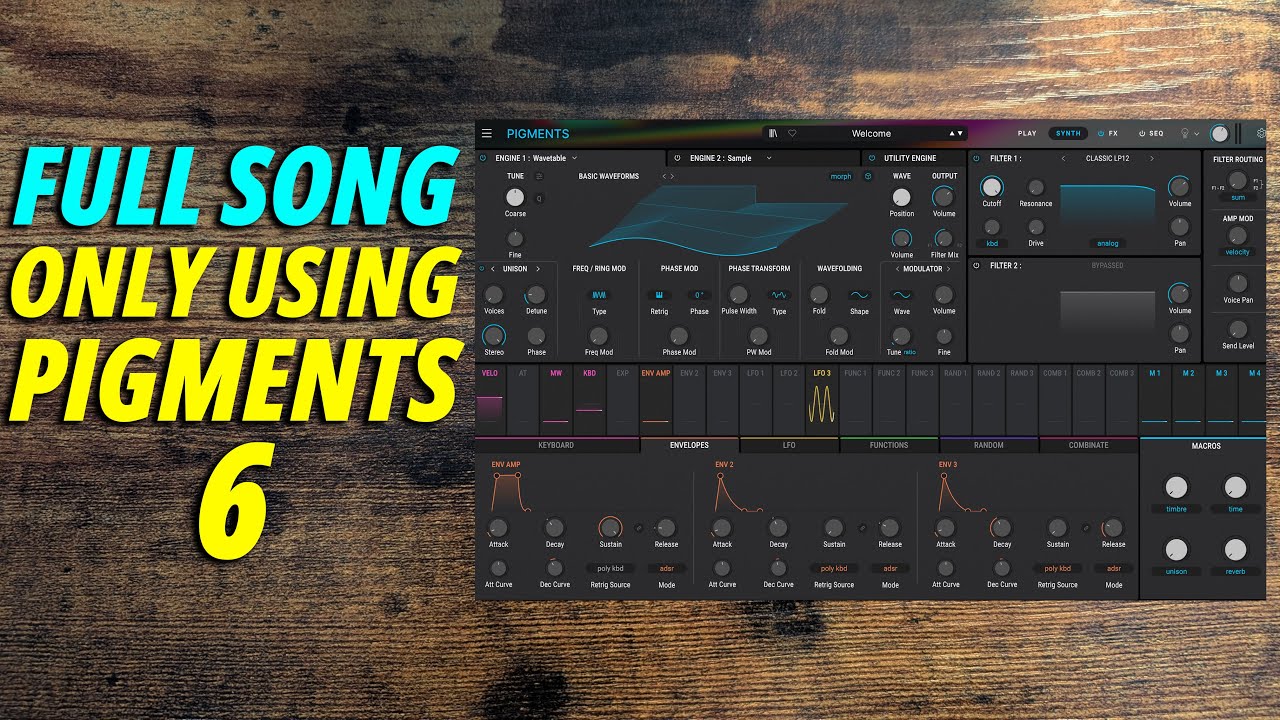
Task: Toggle the Unison power button
Action: pos(481,268)
